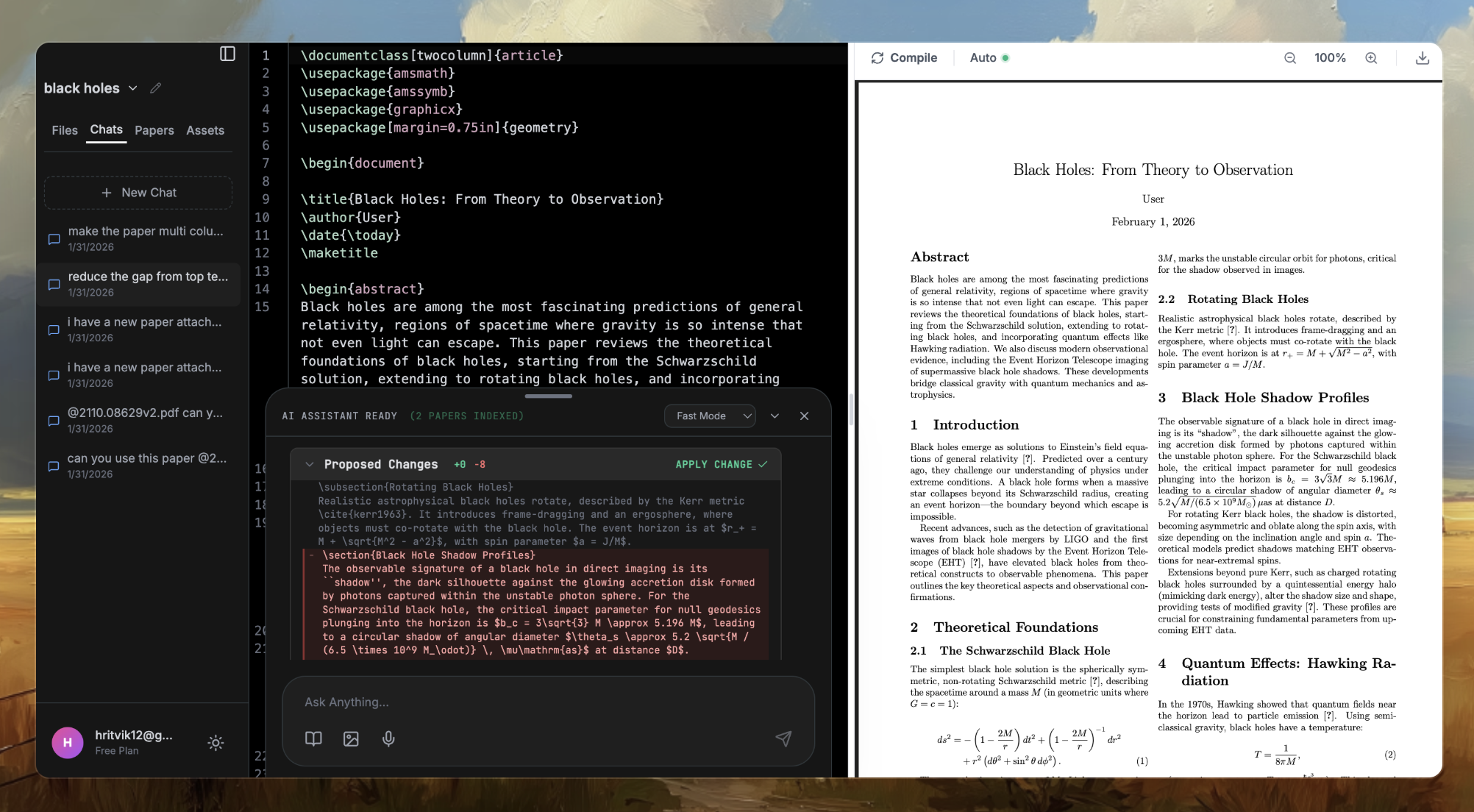
Task: Expand the black holes project switcher
Action: pyautogui.click(x=132, y=88)
